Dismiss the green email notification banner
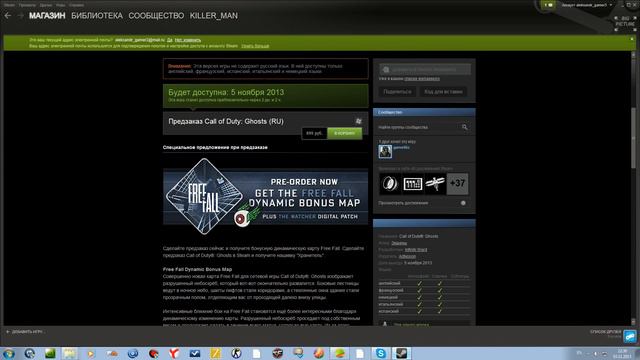 pos(632,39)
